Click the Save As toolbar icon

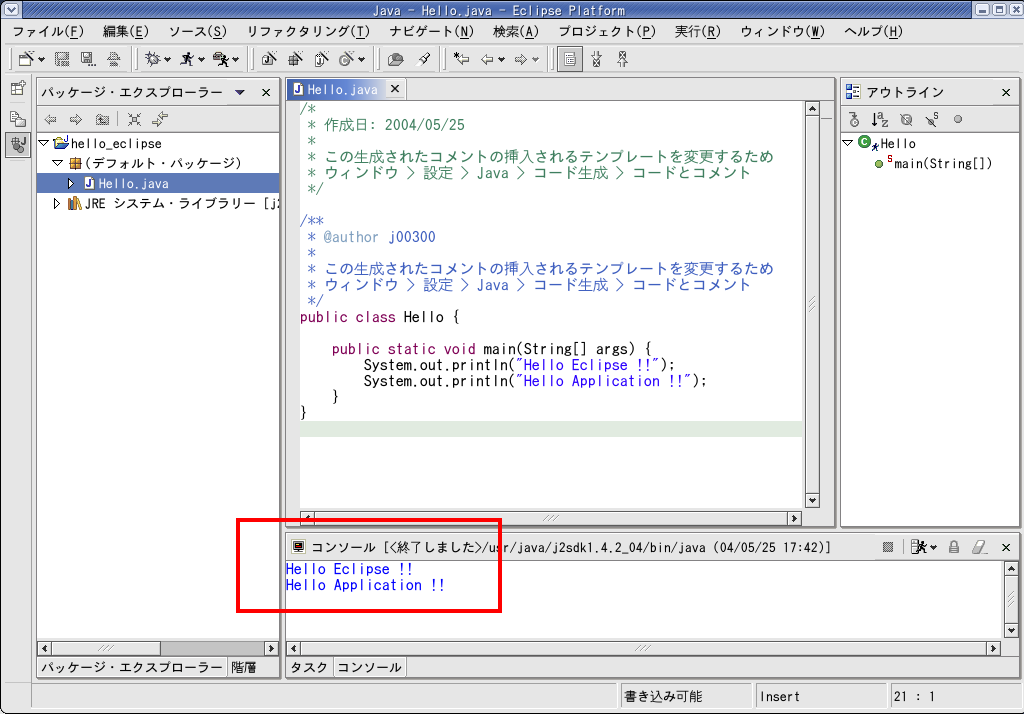pyautogui.click(x=88, y=59)
